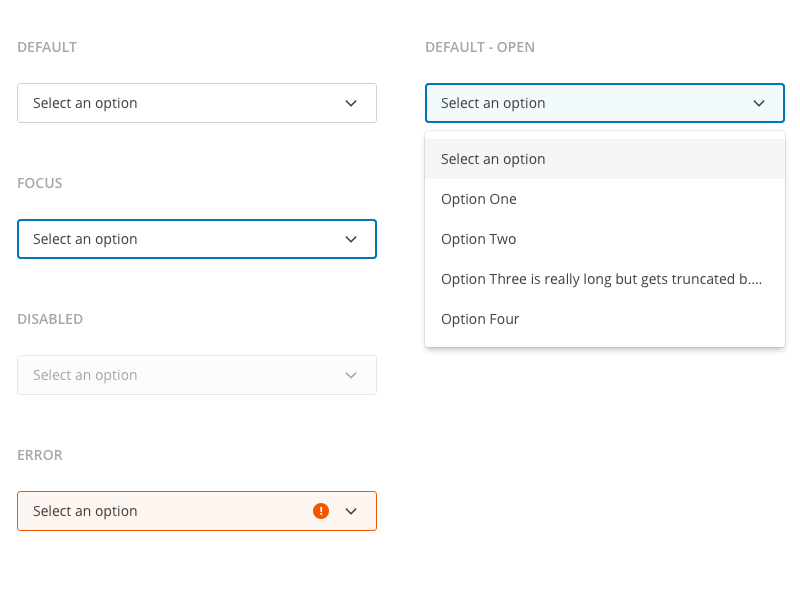Click the error exclamation icon in the ERROR select

[x=321, y=511]
